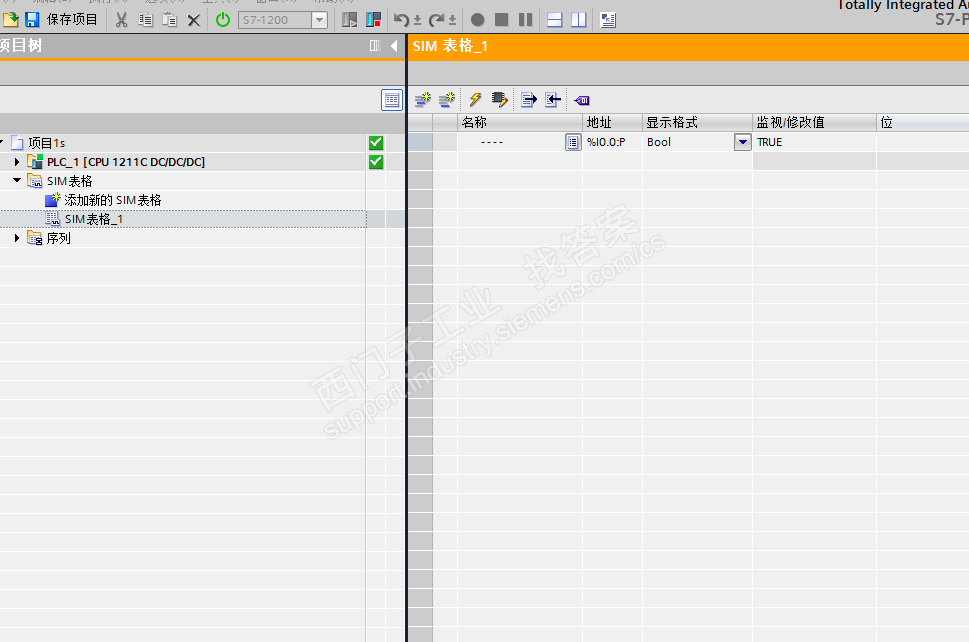Pause recording with the pause button
Image resolution: width=969 pixels, height=642 pixels.
(526, 20)
